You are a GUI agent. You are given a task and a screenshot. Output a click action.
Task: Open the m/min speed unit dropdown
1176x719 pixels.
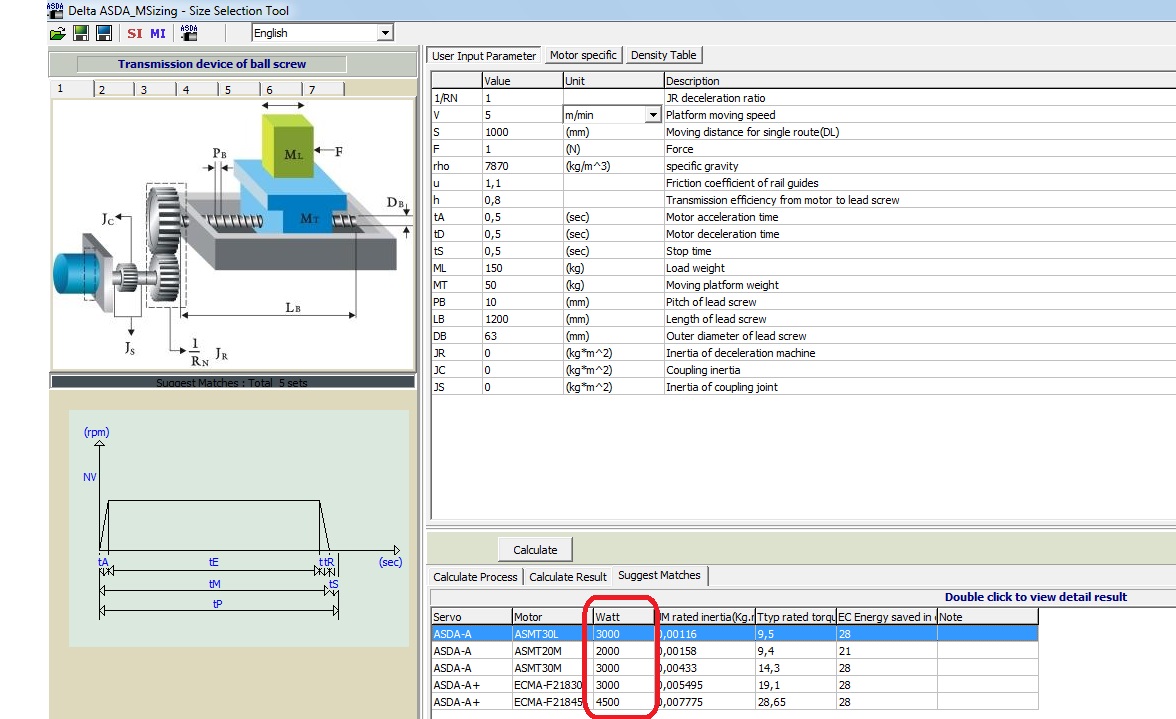click(x=652, y=115)
